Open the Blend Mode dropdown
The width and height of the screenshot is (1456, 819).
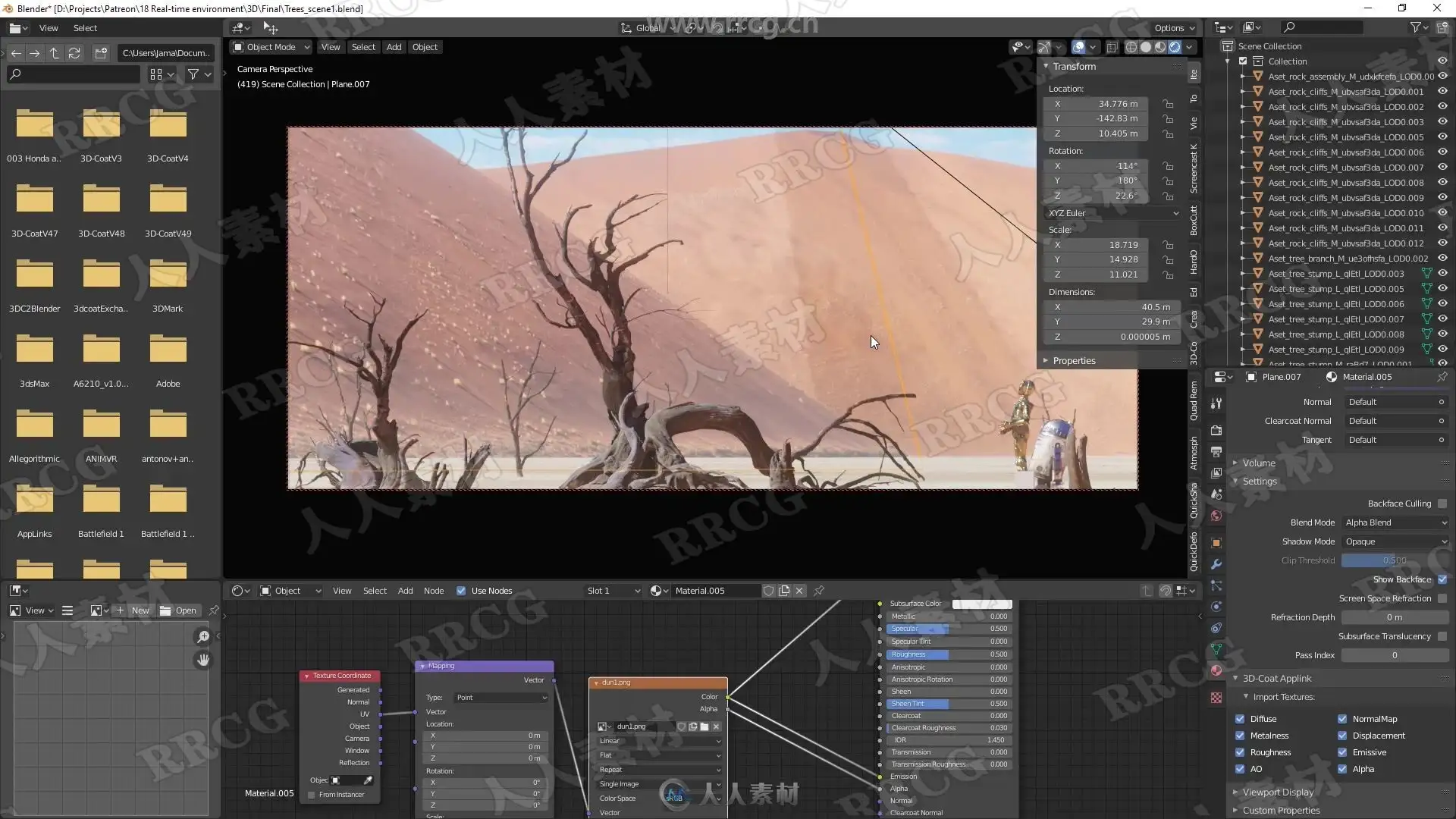pos(1395,522)
